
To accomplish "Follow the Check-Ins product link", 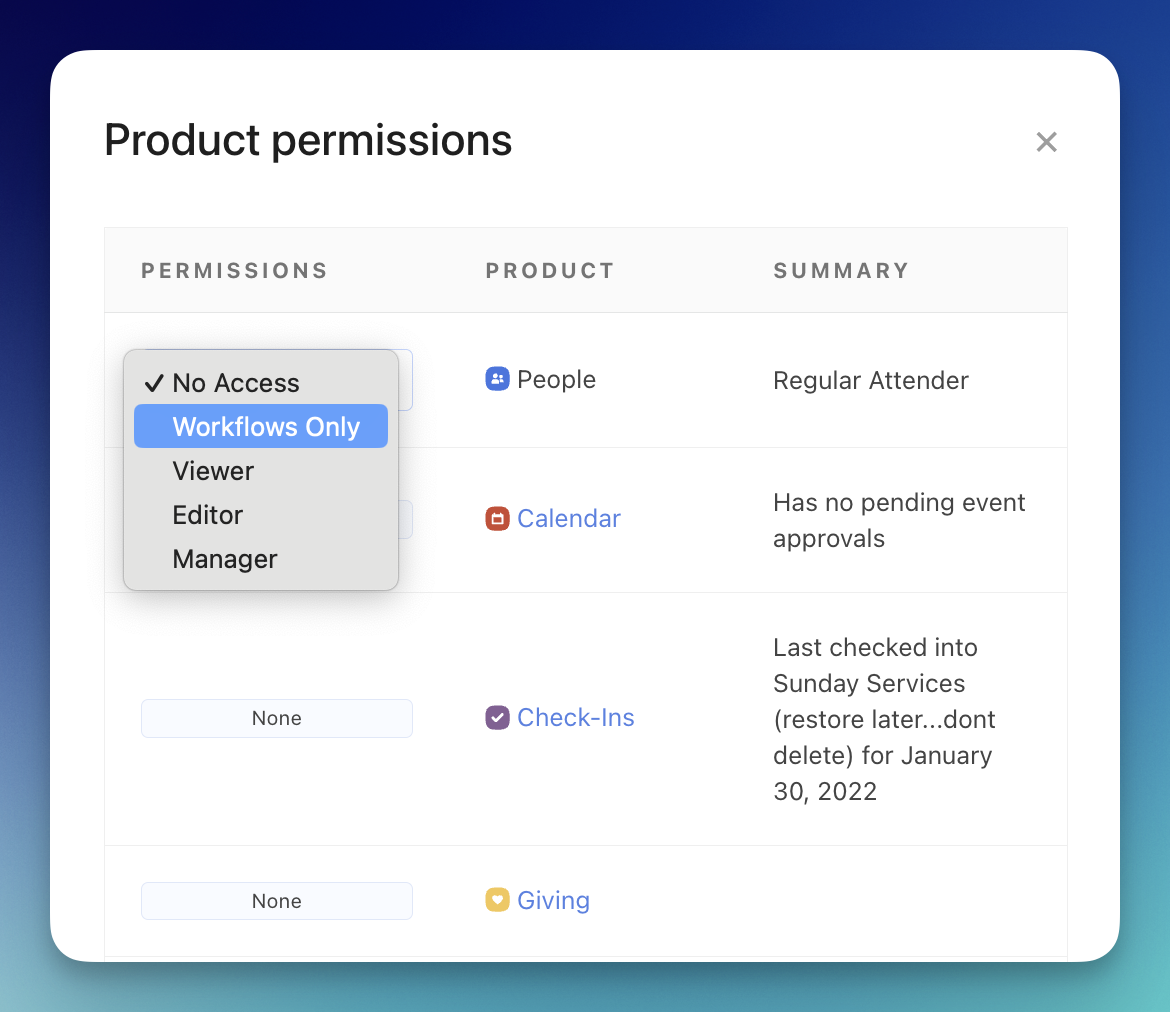I will [576, 718].
